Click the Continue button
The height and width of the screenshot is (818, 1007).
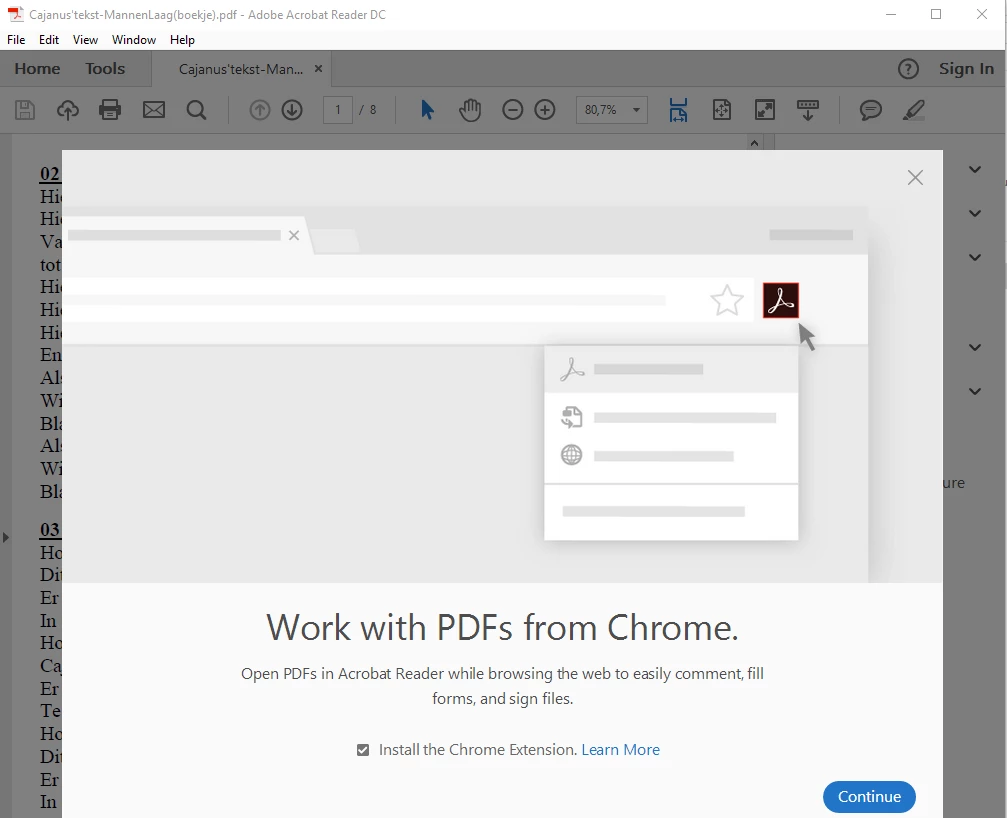click(869, 797)
